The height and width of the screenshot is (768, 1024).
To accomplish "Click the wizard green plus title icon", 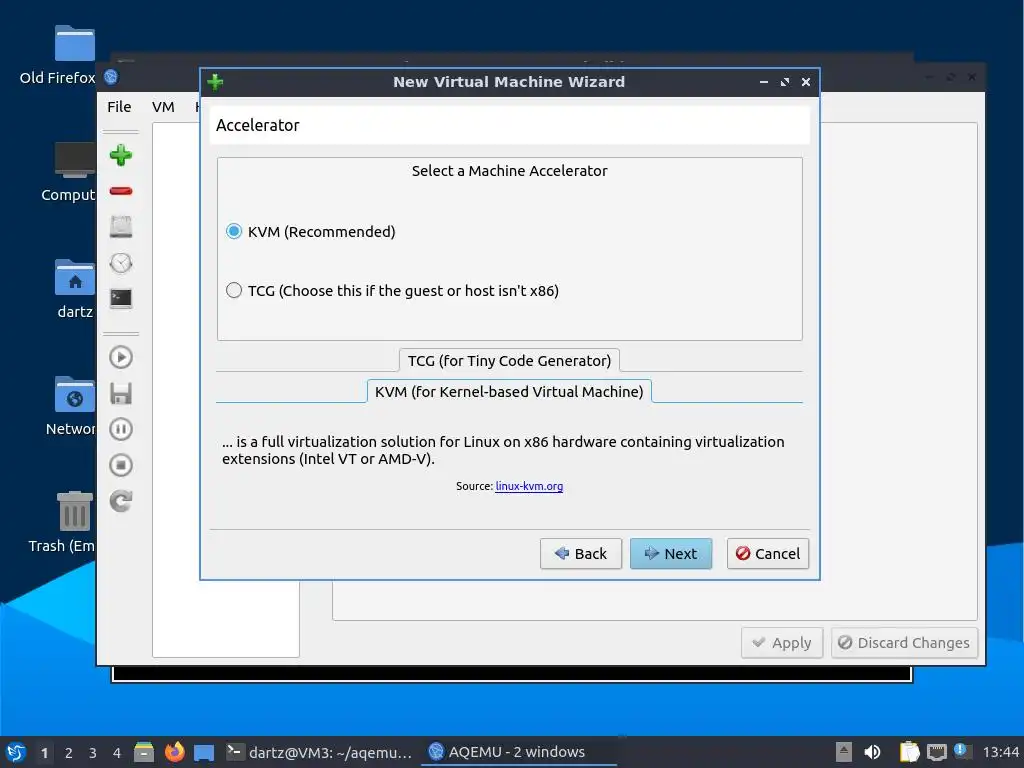I will [x=215, y=82].
